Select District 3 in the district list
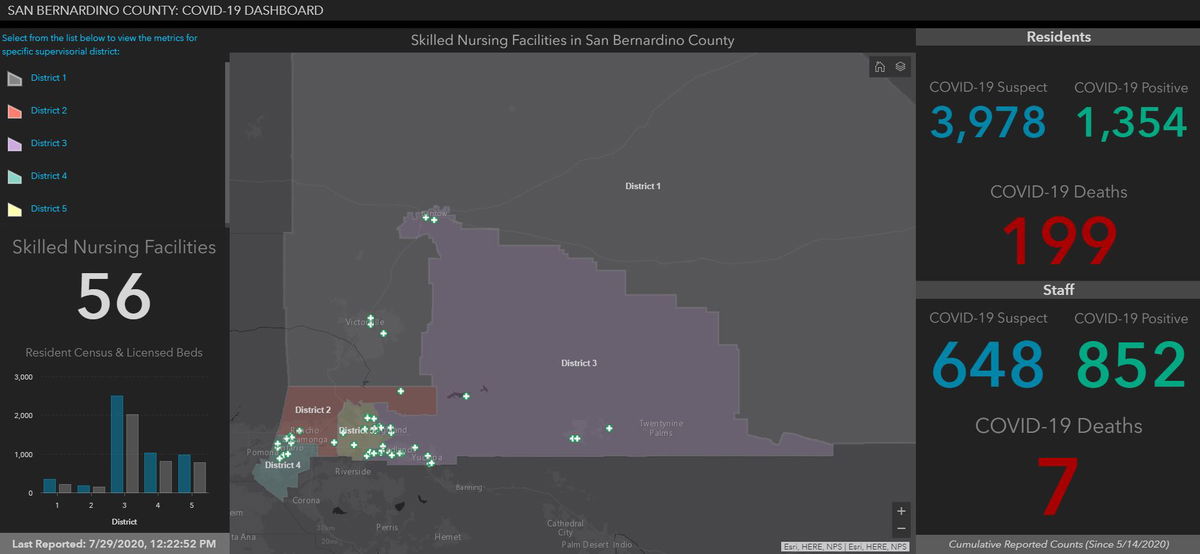Image resolution: width=1200 pixels, height=554 pixels. pyautogui.click(x=49, y=143)
